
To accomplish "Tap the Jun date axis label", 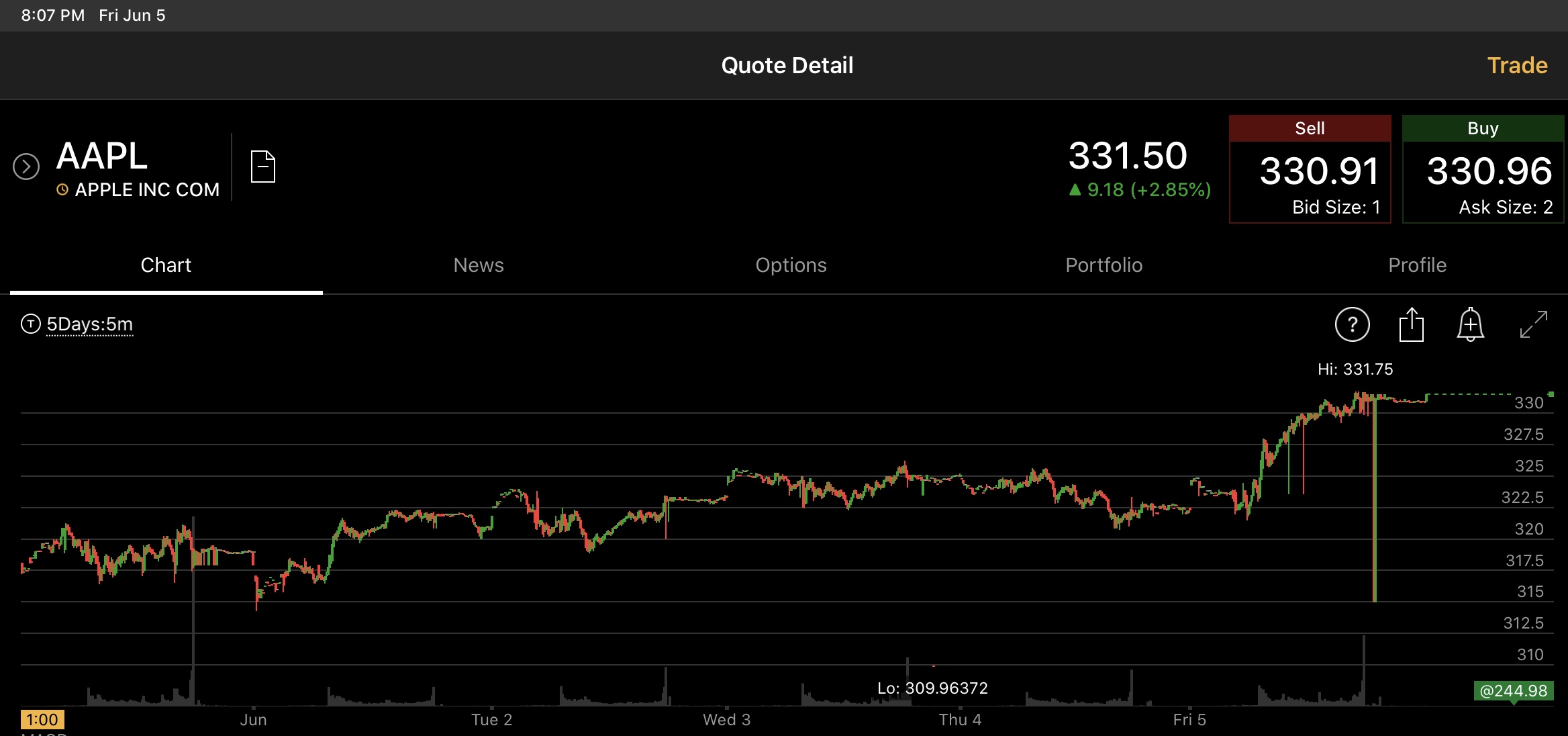I will 253,720.
